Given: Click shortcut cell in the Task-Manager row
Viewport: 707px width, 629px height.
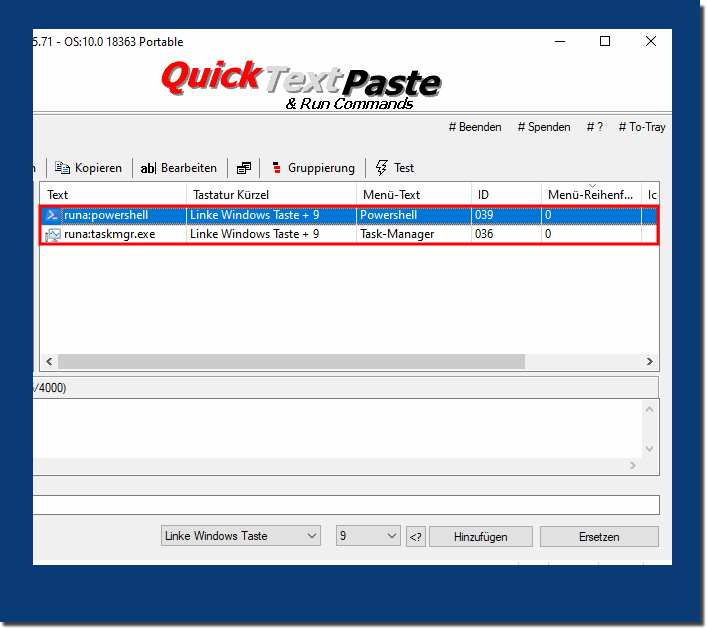Looking at the screenshot, I should click(271, 234).
